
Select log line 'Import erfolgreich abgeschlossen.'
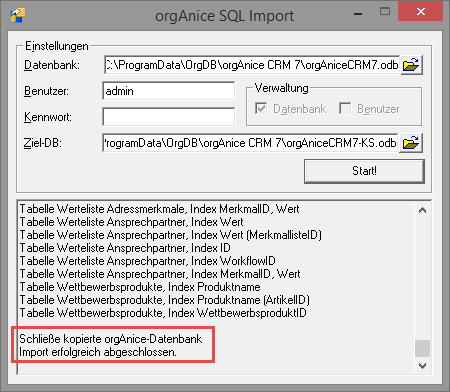coord(98,352)
